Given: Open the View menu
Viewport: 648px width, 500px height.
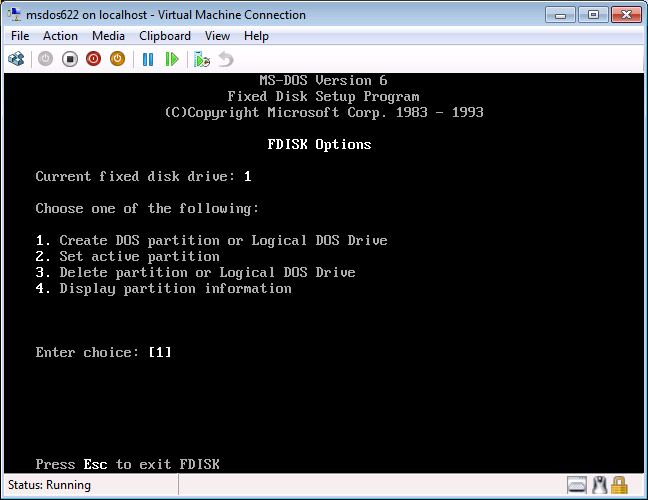Looking at the screenshot, I should click(x=217, y=36).
